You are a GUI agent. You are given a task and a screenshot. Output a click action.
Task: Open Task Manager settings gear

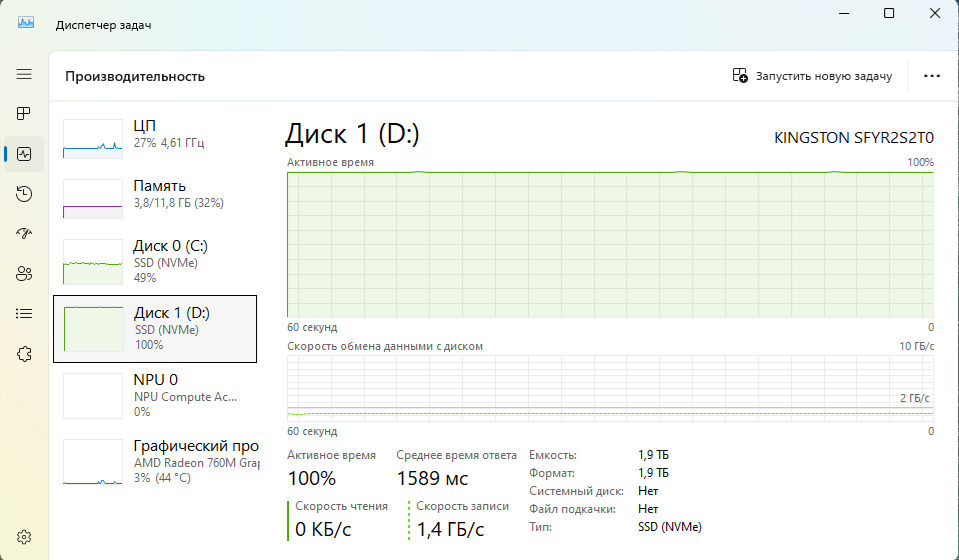point(24,537)
